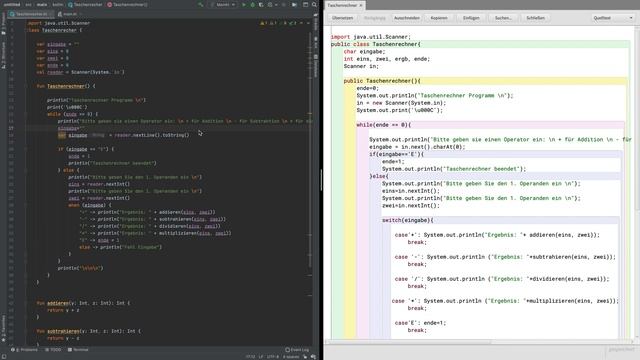Open the Quelltext view dropdown
The image size is (640, 360).
[613, 18]
